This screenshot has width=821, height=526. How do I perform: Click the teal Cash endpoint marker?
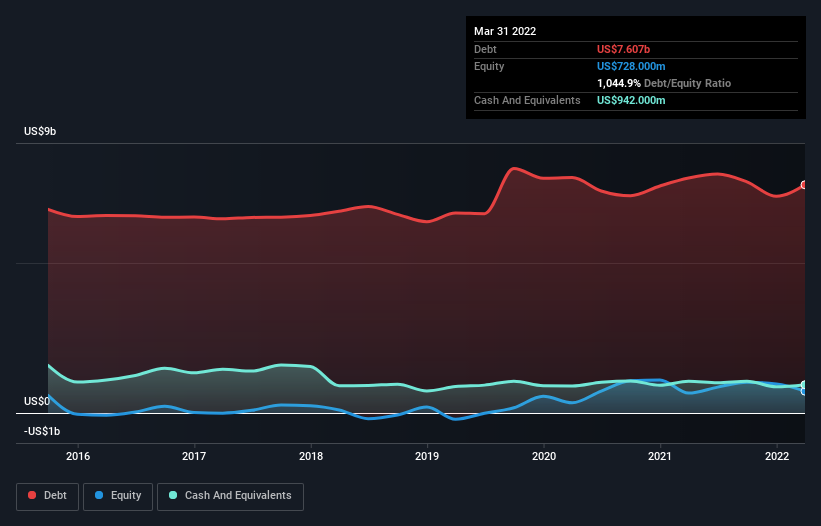point(804,385)
